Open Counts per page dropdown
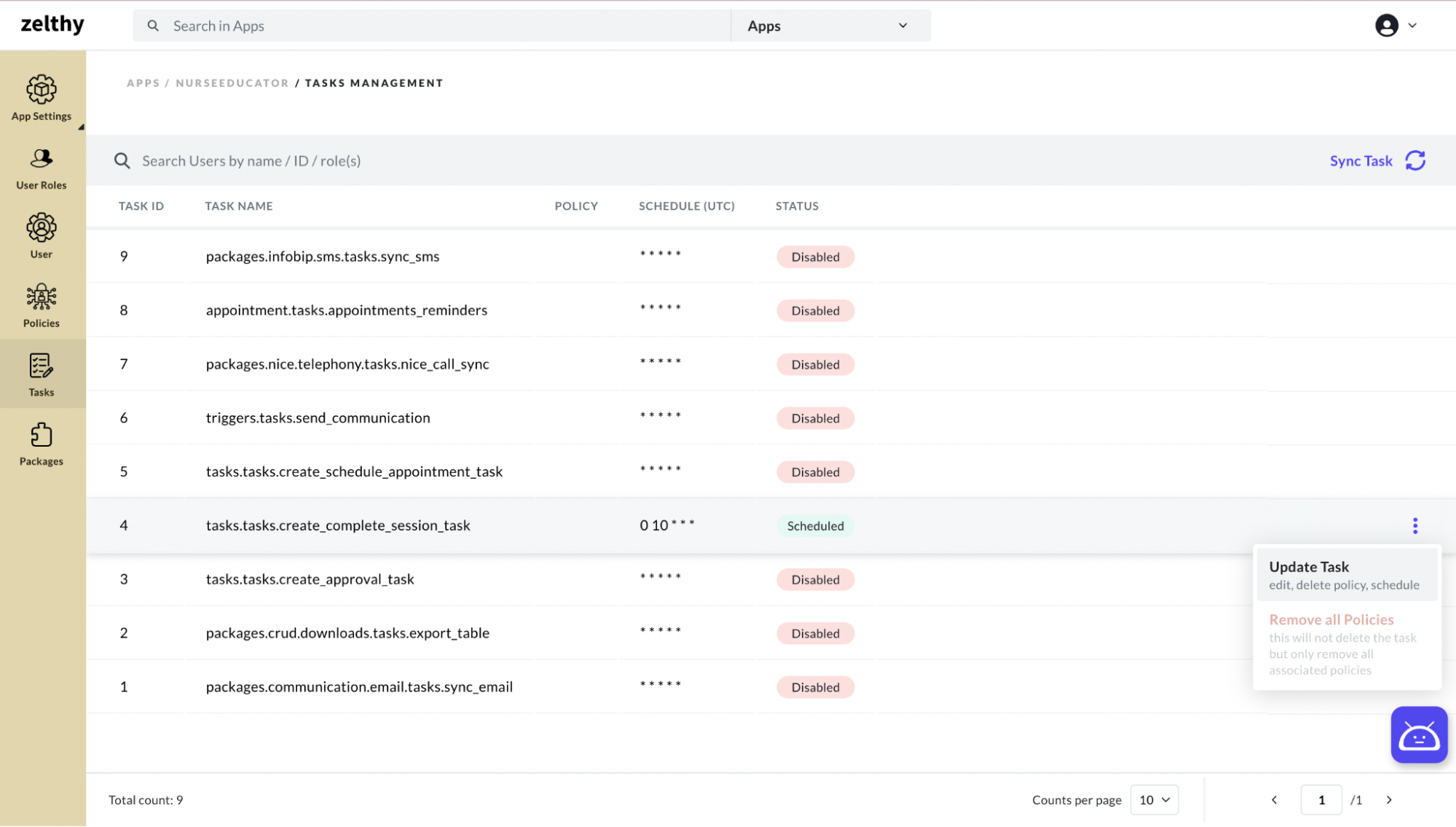1456x827 pixels. click(1154, 800)
